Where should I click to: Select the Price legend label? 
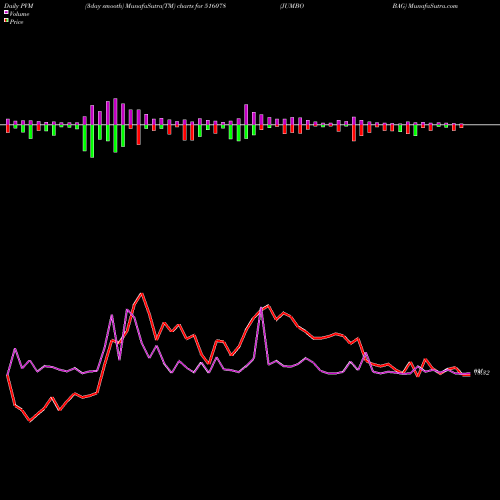(16, 22)
